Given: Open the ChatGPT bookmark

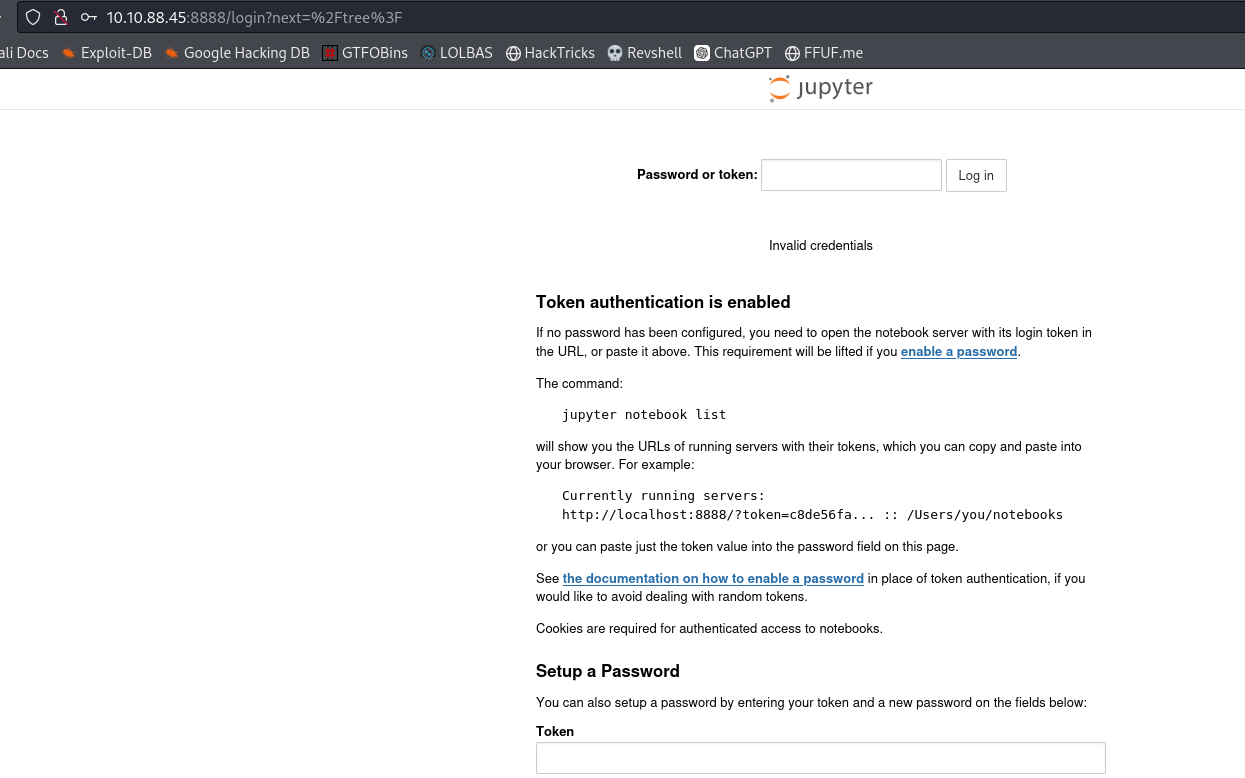Looking at the screenshot, I should [x=733, y=53].
